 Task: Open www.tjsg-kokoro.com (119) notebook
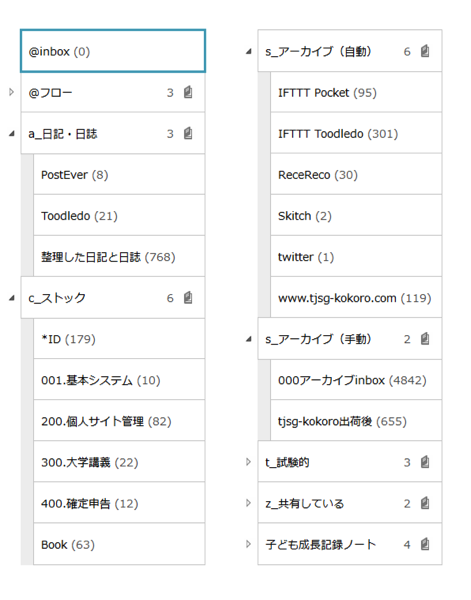point(356,297)
